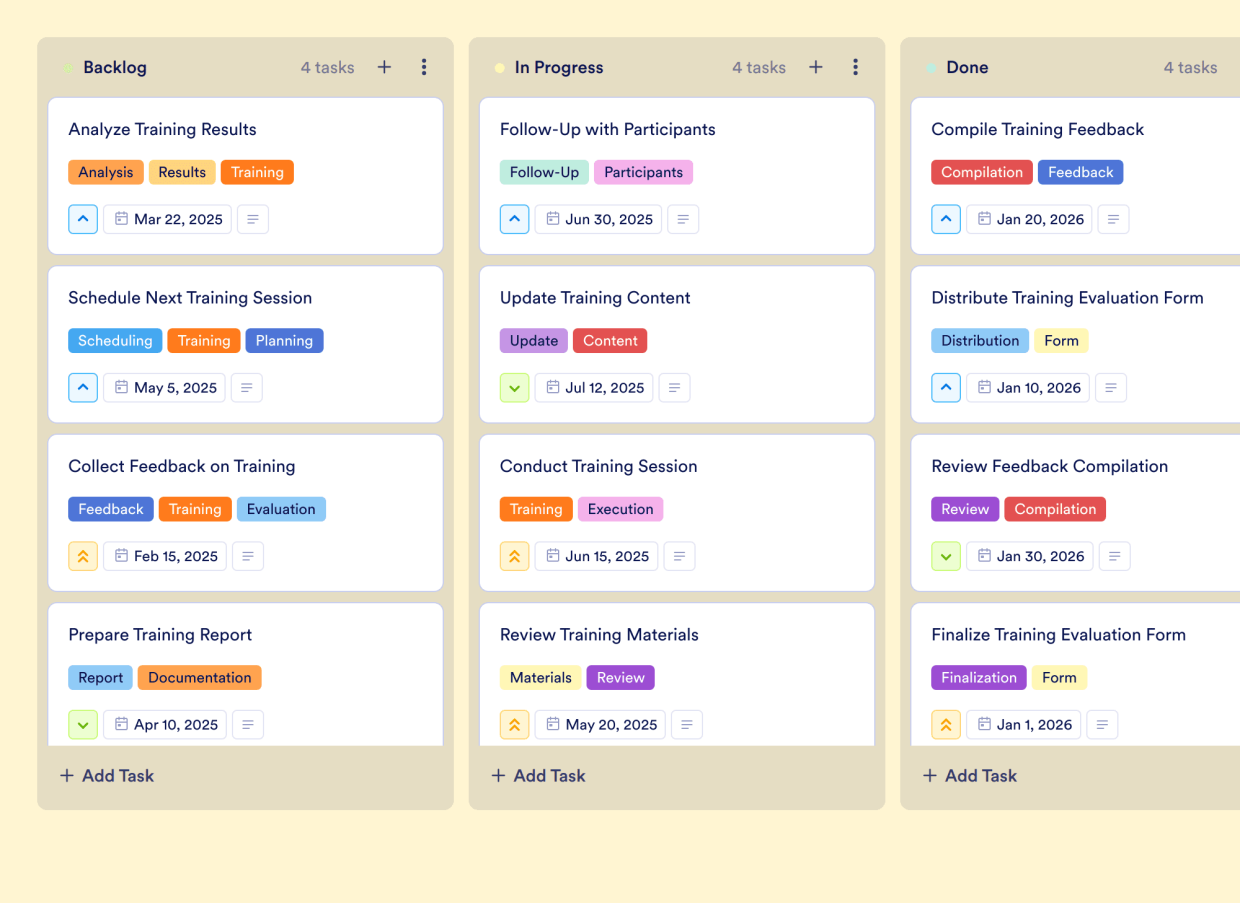Click the down chevron on Update Training Content
Viewport: 1240px width, 903px height.
[x=514, y=387]
